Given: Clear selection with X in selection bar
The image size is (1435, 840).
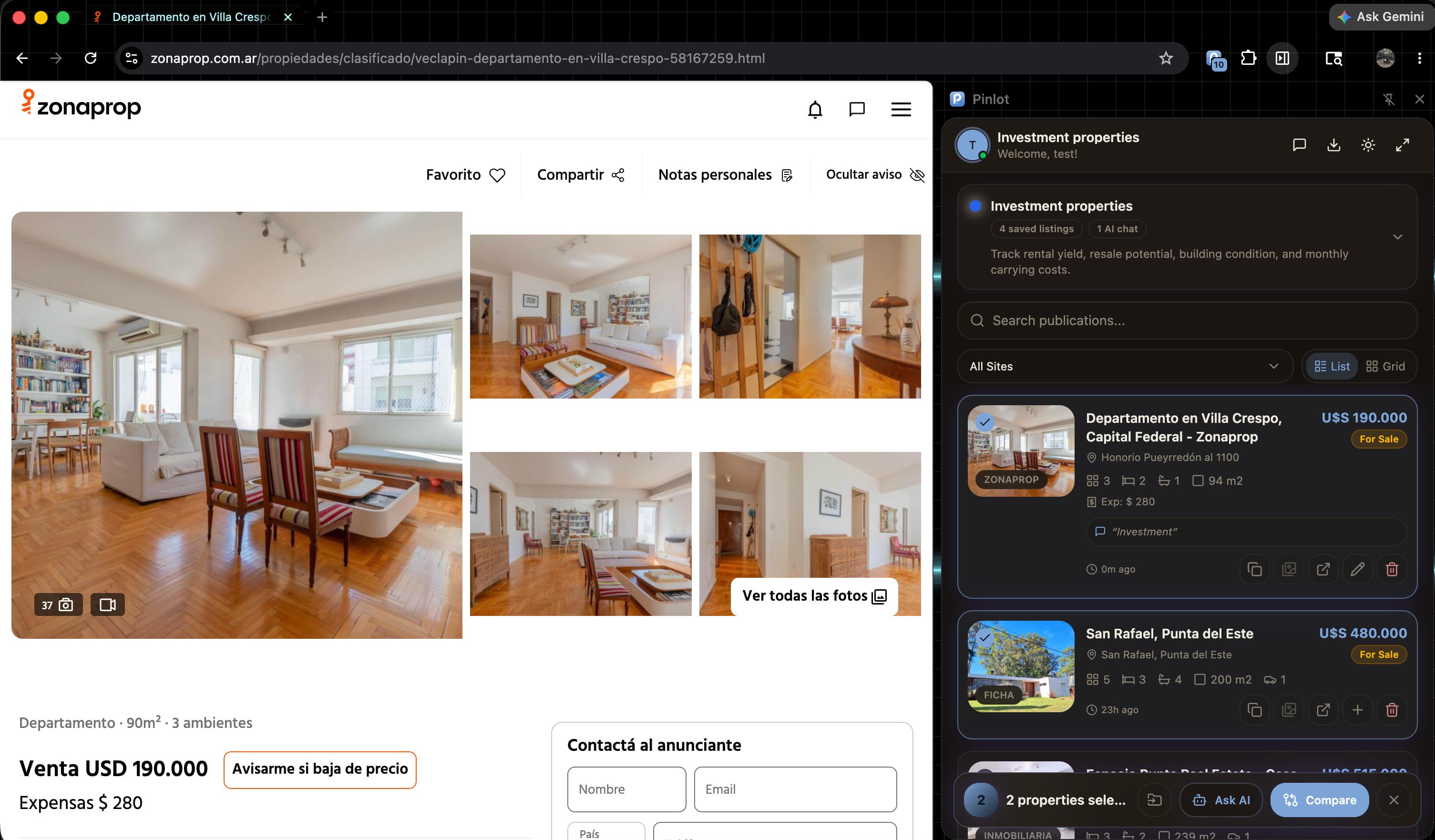Looking at the screenshot, I should (x=1394, y=800).
